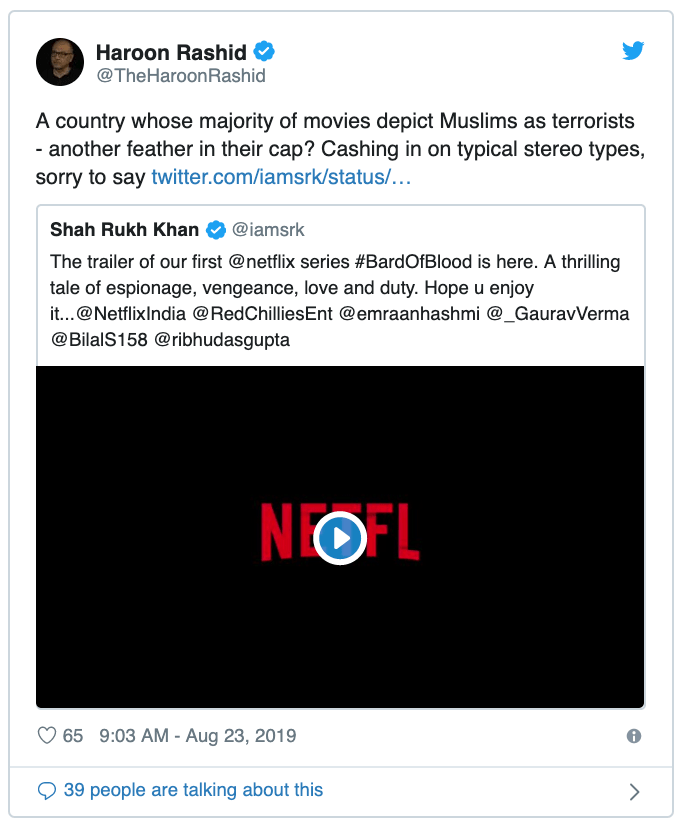The width and height of the screenshot is (682, 826).
Task: Click the speech bubble reply icon
Action: (x=47, y=791)
